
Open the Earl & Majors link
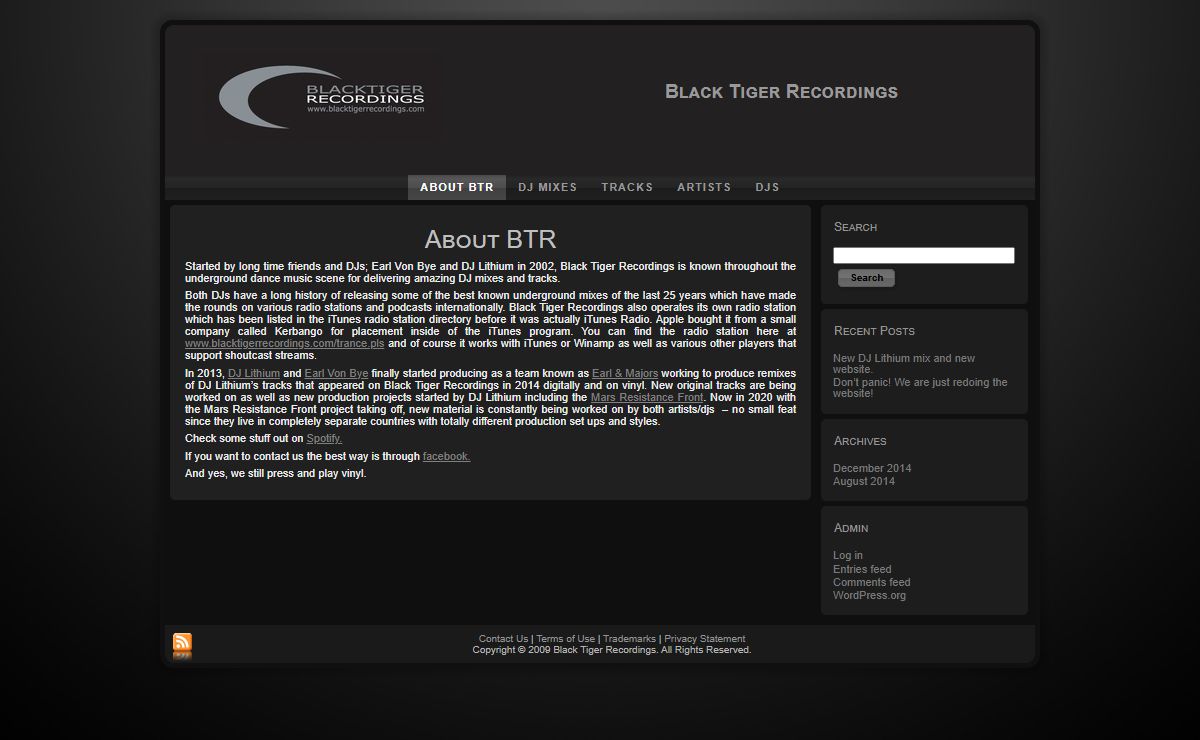[x=625, y=373]
